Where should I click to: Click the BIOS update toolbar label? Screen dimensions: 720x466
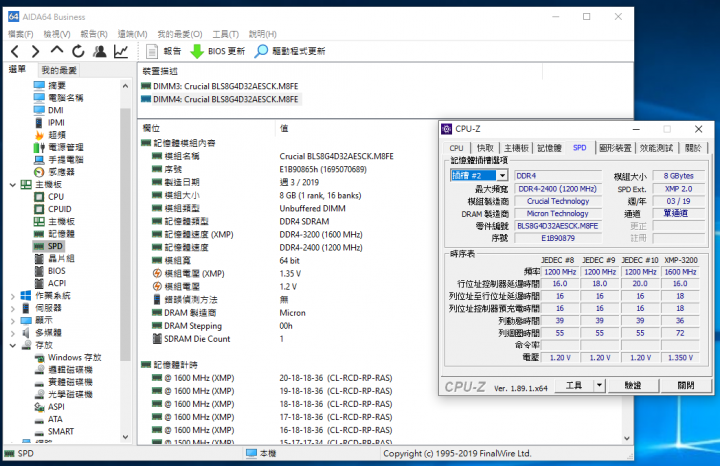pyautogui.click(x=226, y=51)
